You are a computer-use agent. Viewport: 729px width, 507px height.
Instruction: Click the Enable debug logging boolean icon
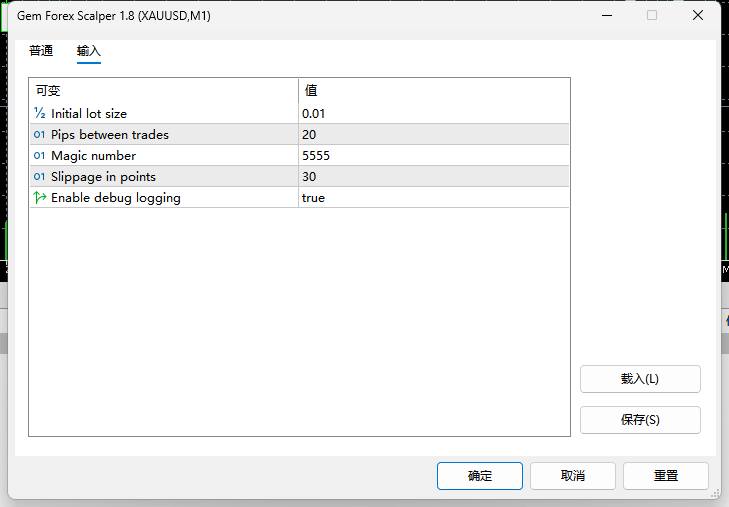40,198
